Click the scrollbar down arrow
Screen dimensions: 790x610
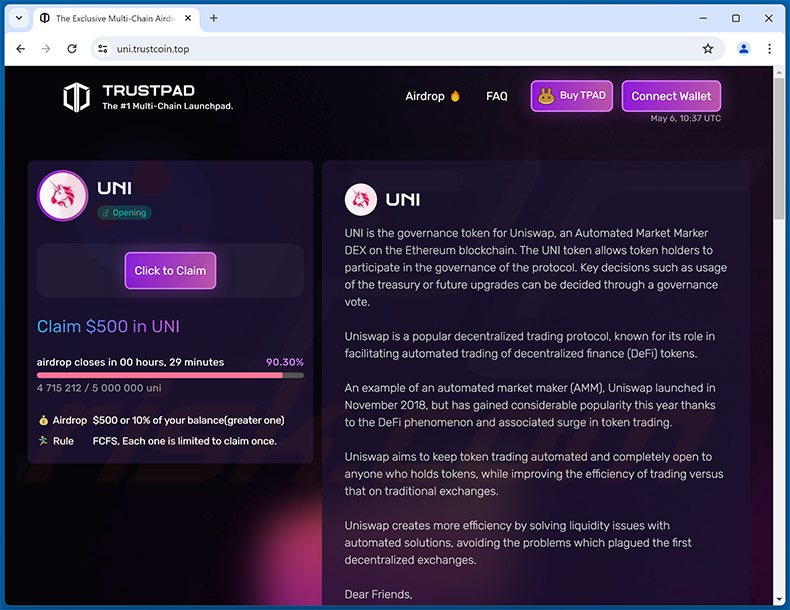(x=779, y=599)
